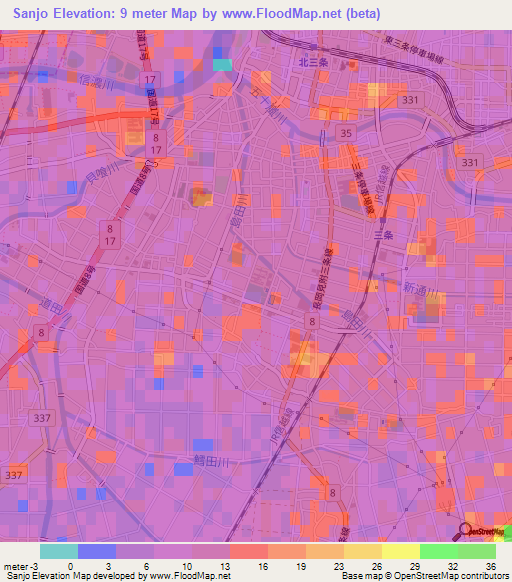Click the 信濃川 river label
The width and height of the screenshot is (512, 582).
(x=97, y=82)
